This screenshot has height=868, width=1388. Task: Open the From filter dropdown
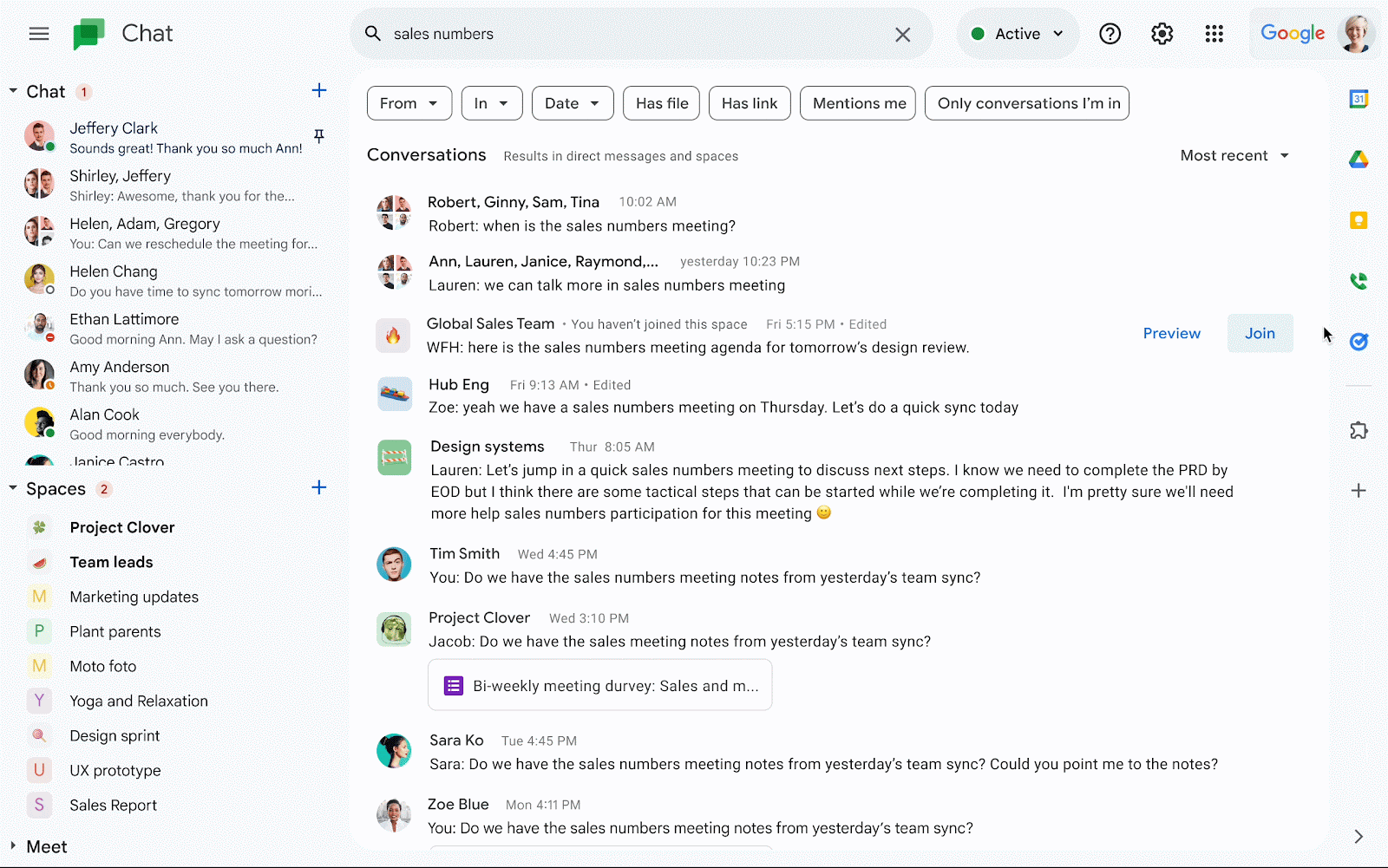409,102
